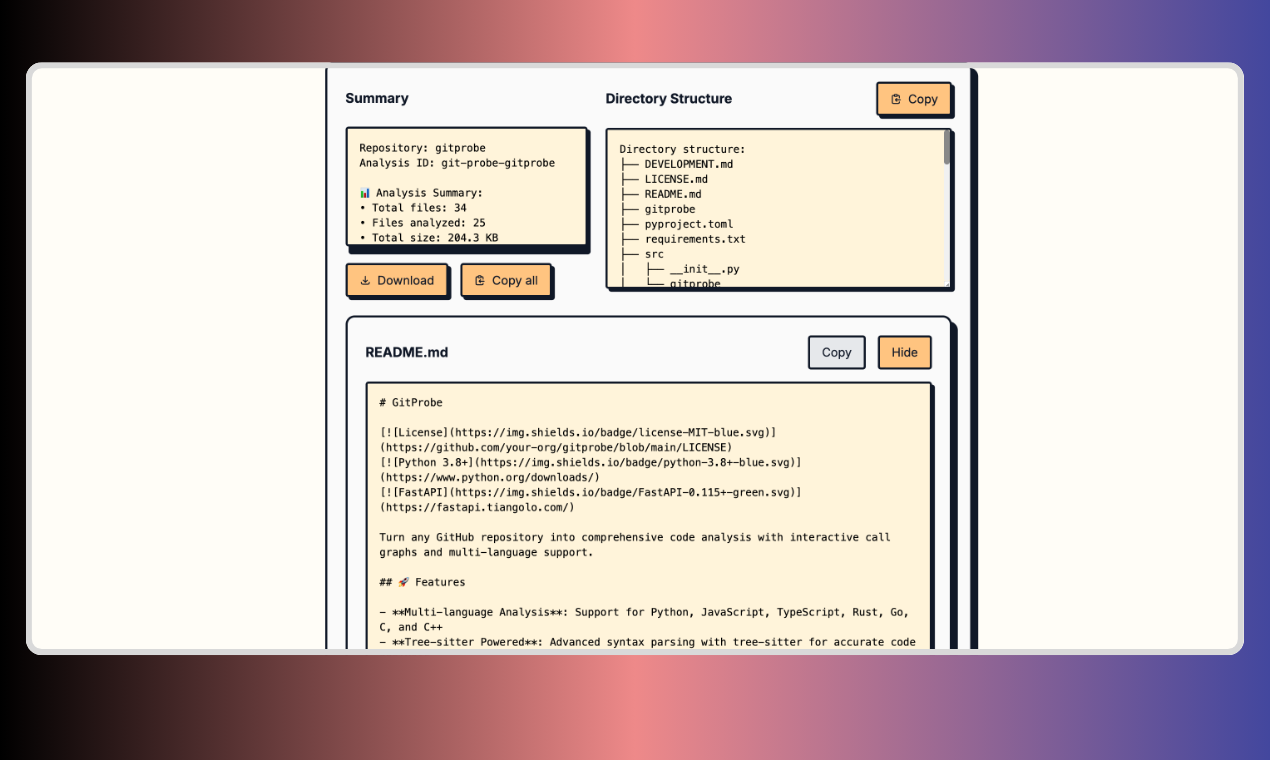Click the README.md section title
Screen dimensions: 1270x760
[x=407, y=352]
